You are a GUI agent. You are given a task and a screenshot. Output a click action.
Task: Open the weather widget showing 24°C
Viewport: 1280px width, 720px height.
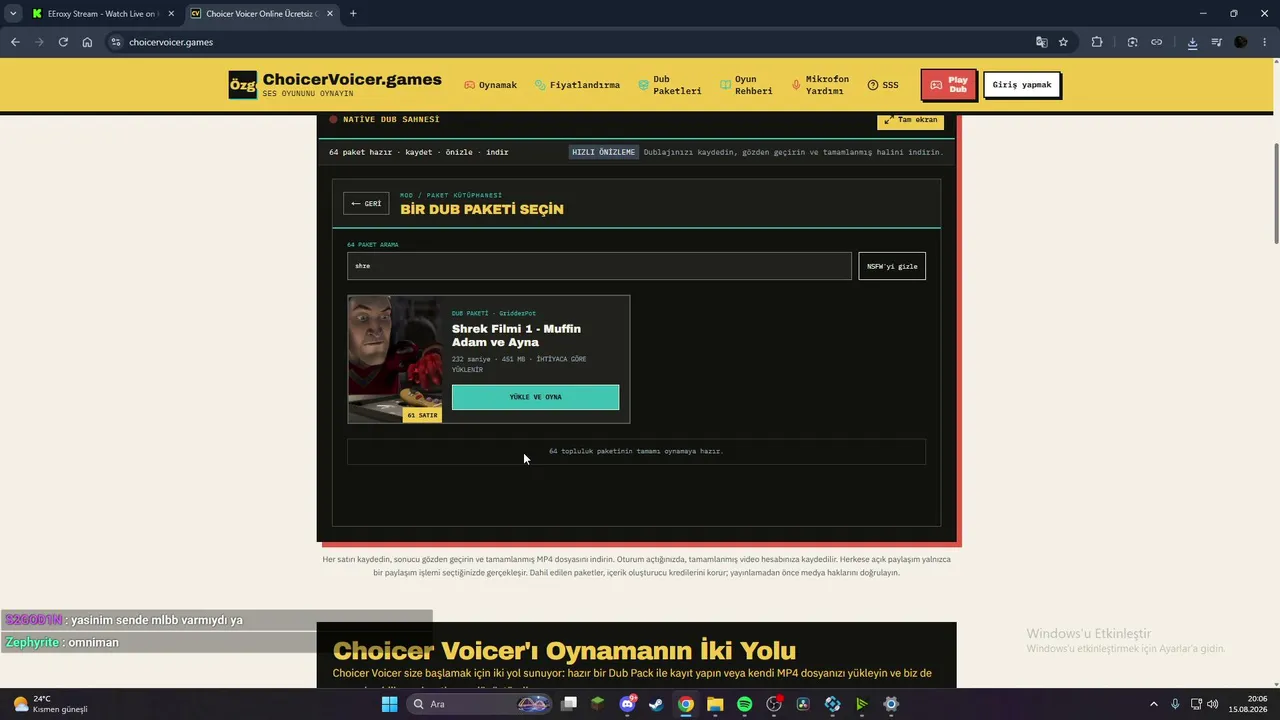(x=50, y=704)
